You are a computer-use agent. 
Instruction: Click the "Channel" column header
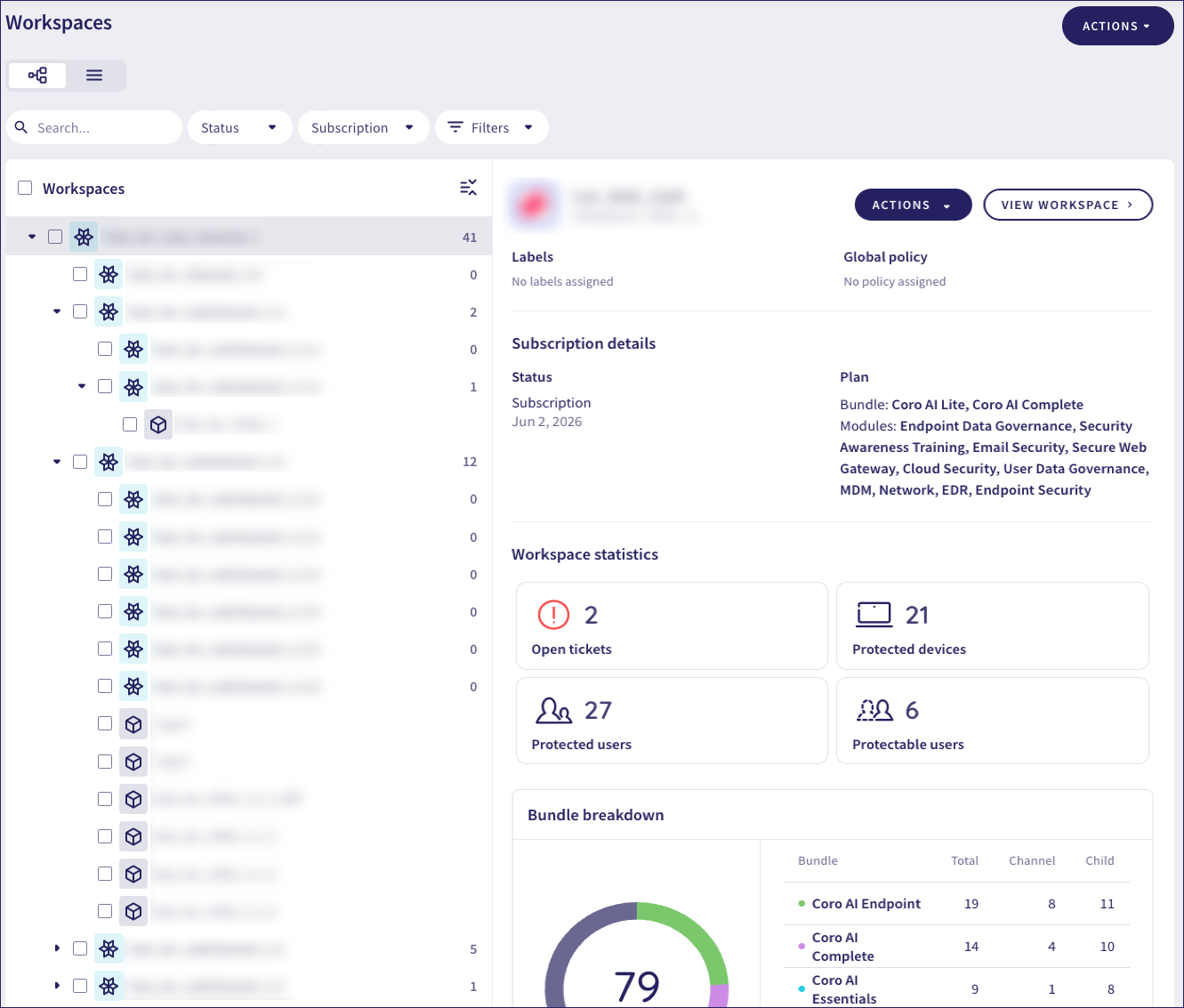coord(1032,860)
